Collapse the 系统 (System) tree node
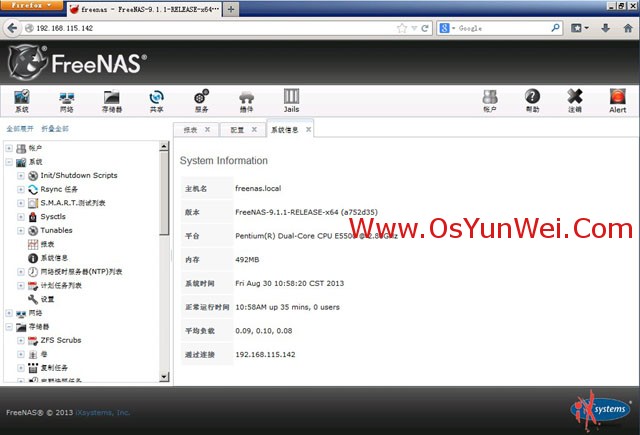Image resolution: width=640 pixels, height=435 pixels. coord(9,162)
